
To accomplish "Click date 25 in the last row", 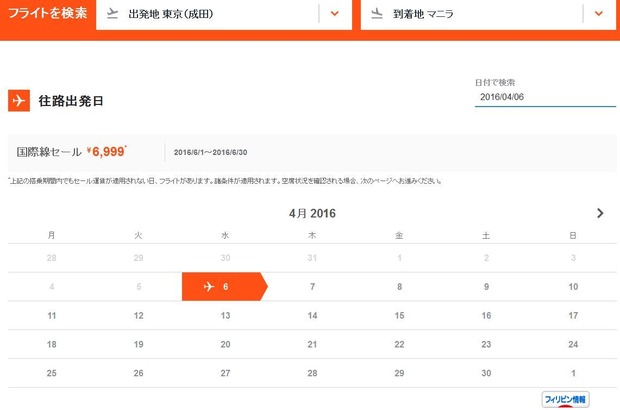I will 51,373.
